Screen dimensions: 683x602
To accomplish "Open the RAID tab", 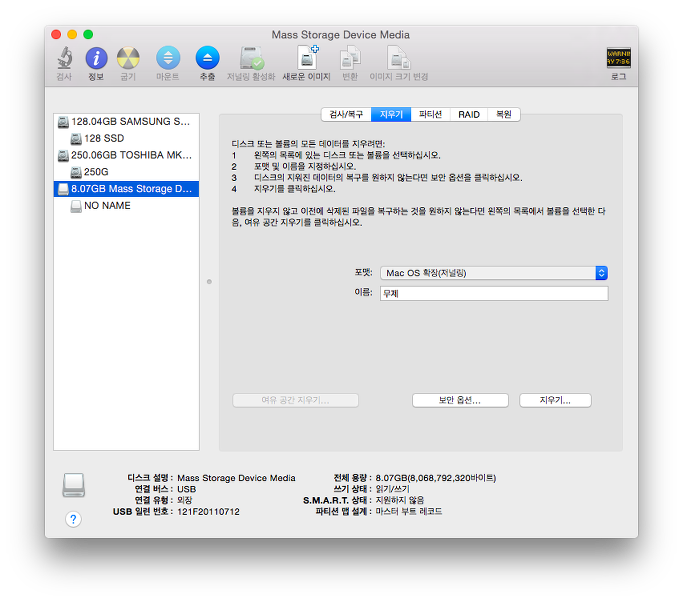I will point(469,115).
